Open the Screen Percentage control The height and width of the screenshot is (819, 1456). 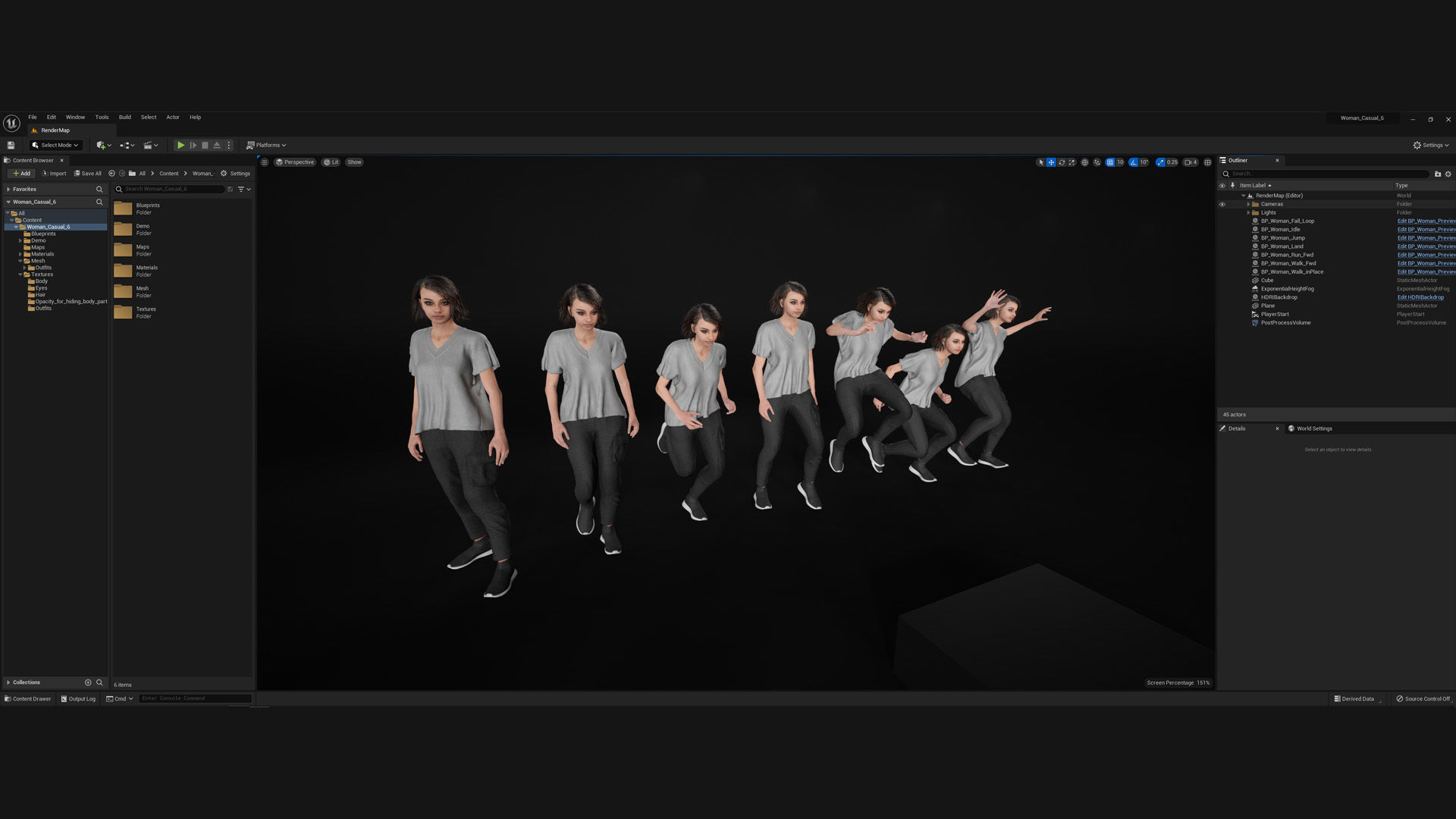pos(1178,682)
